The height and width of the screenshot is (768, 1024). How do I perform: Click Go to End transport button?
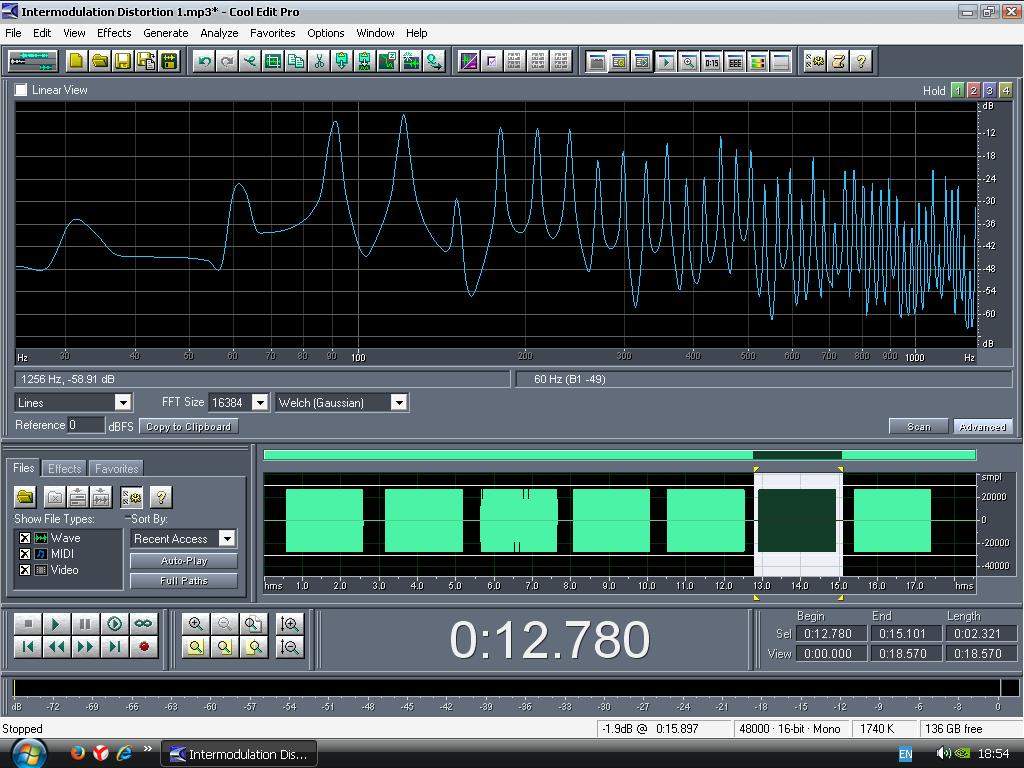click(x=114, y=647)
